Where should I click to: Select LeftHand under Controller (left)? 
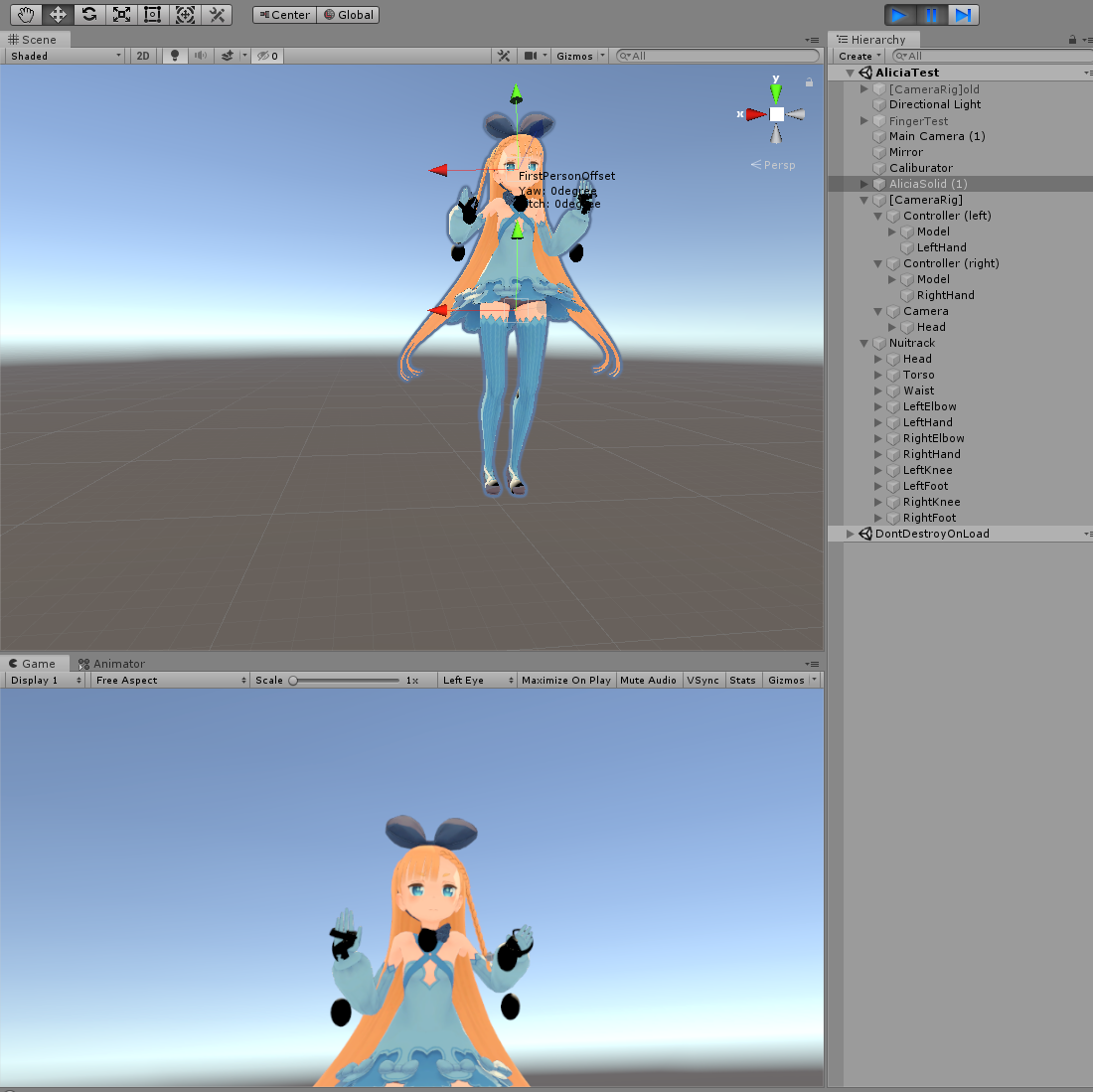[942, 247]
